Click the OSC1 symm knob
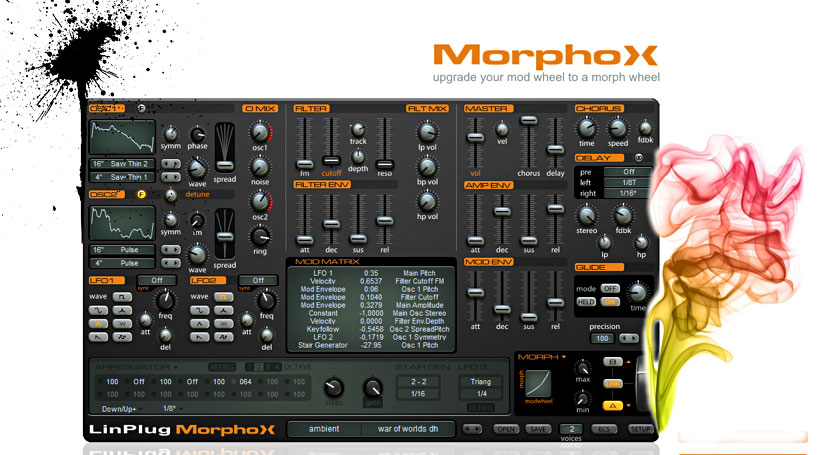The width and height of the screenshot is (819, 455). coord(170,134)
